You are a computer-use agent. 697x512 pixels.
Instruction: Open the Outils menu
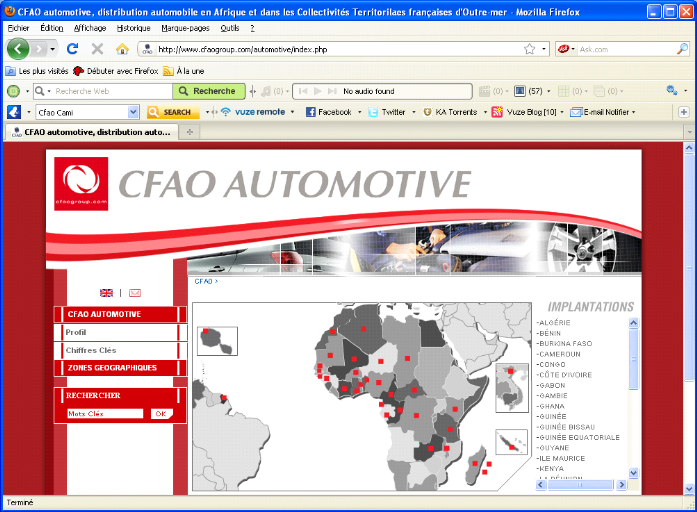point(230,28)
